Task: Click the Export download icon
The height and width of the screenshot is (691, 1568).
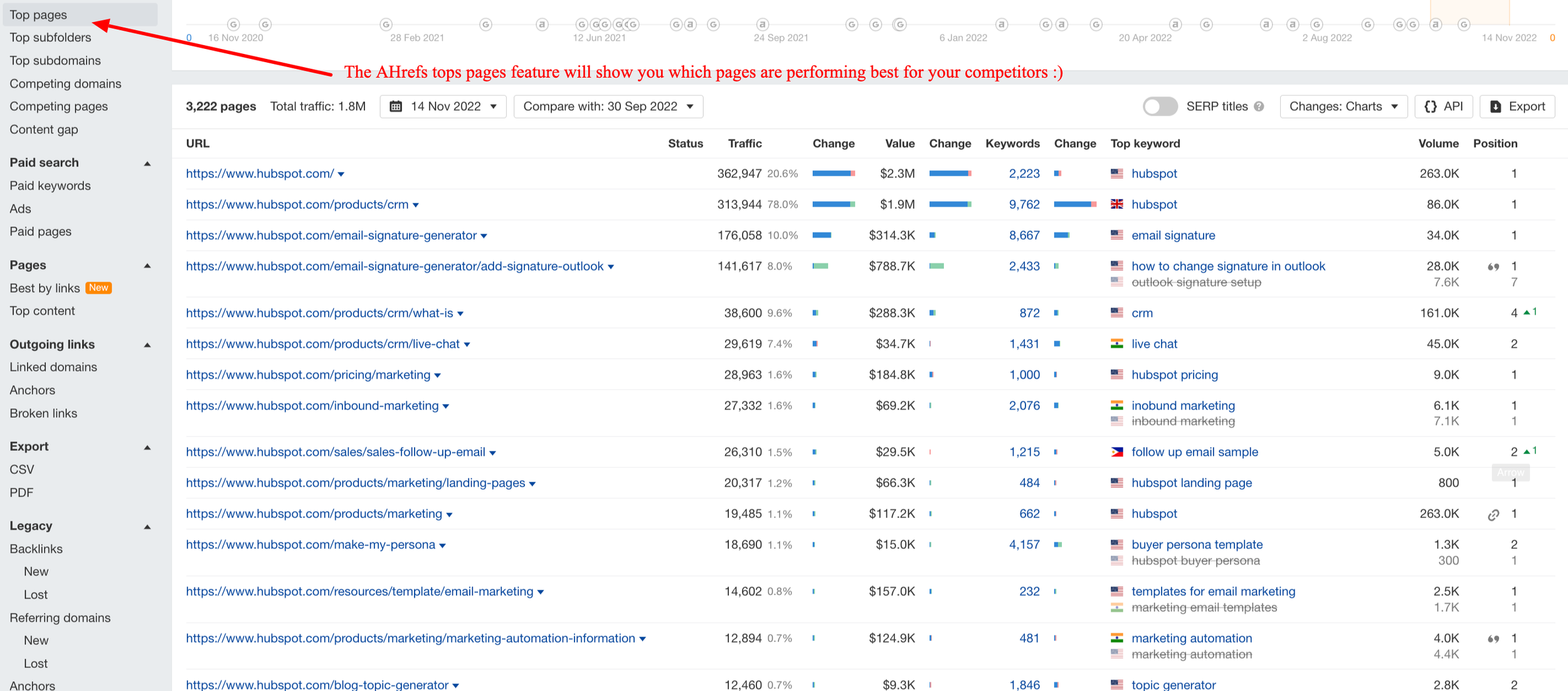Action: click(1496, 107)
